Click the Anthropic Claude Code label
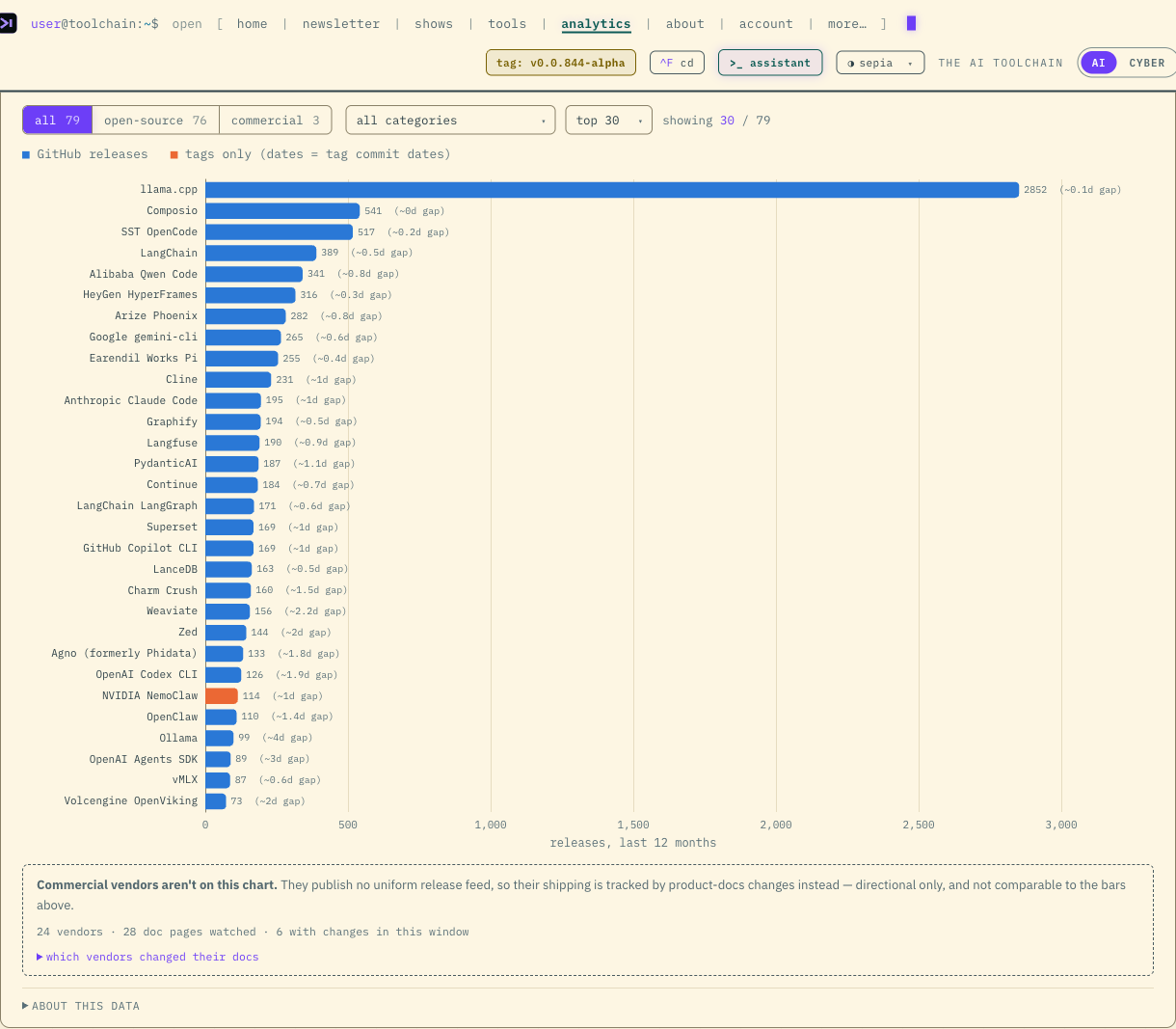1176x1029 pixels. tap(131, 401)
